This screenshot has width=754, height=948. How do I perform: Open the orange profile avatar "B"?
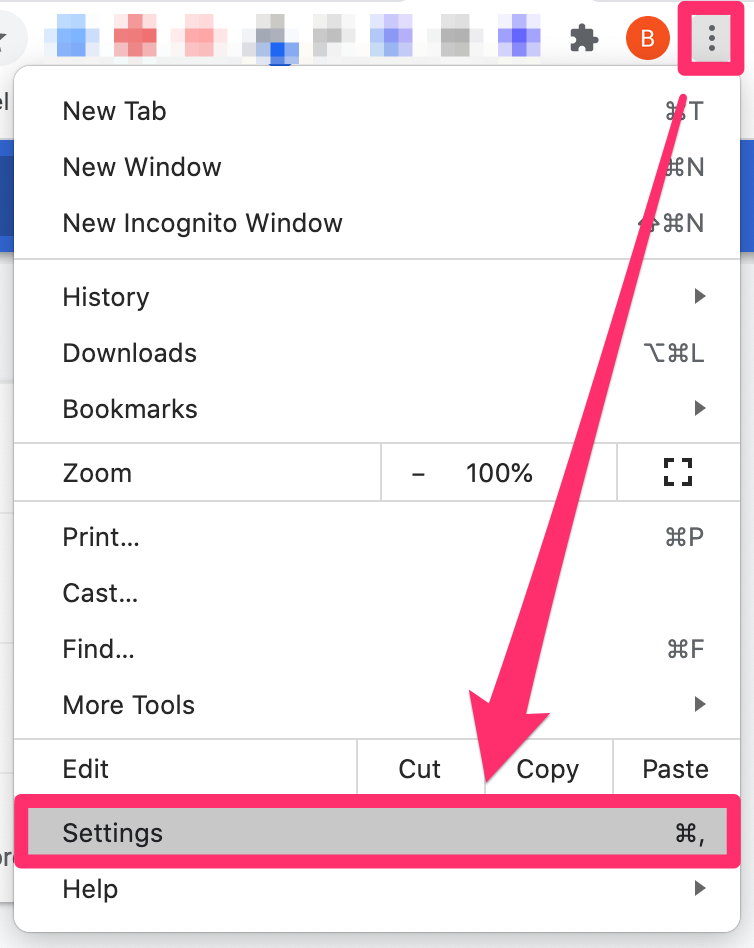pos(647,38)
